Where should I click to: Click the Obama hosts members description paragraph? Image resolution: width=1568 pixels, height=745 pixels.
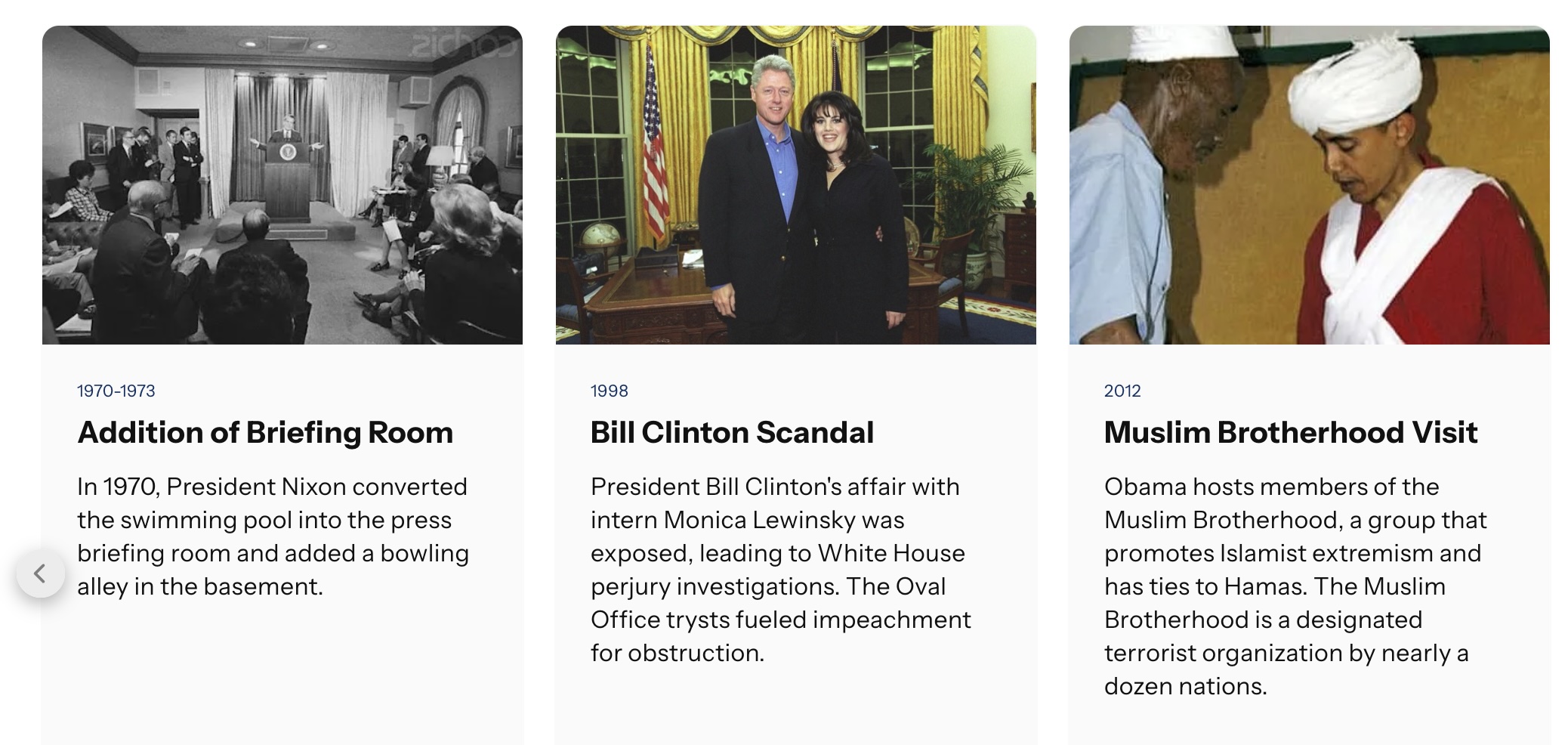point(1292,586)
